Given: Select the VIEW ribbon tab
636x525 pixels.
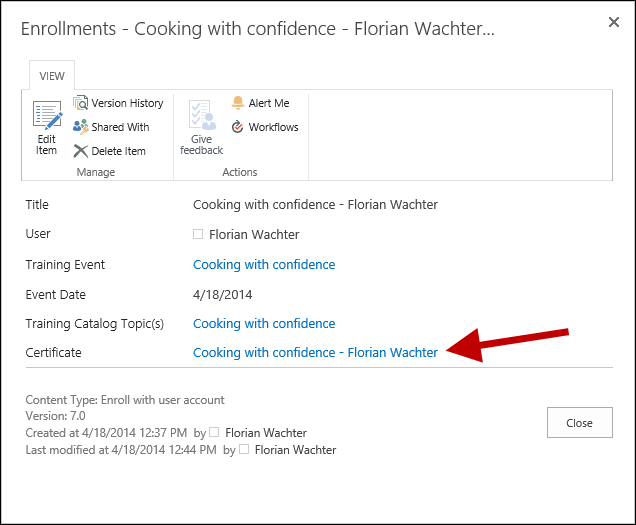Looking at the screenshot, I should [x=51, y=76].
